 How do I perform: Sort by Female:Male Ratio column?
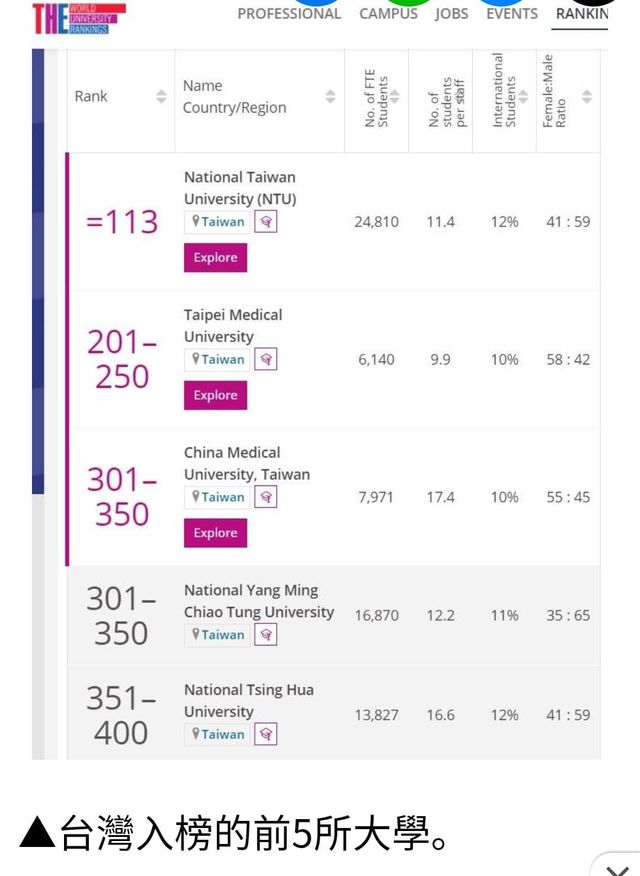point(586,96)
